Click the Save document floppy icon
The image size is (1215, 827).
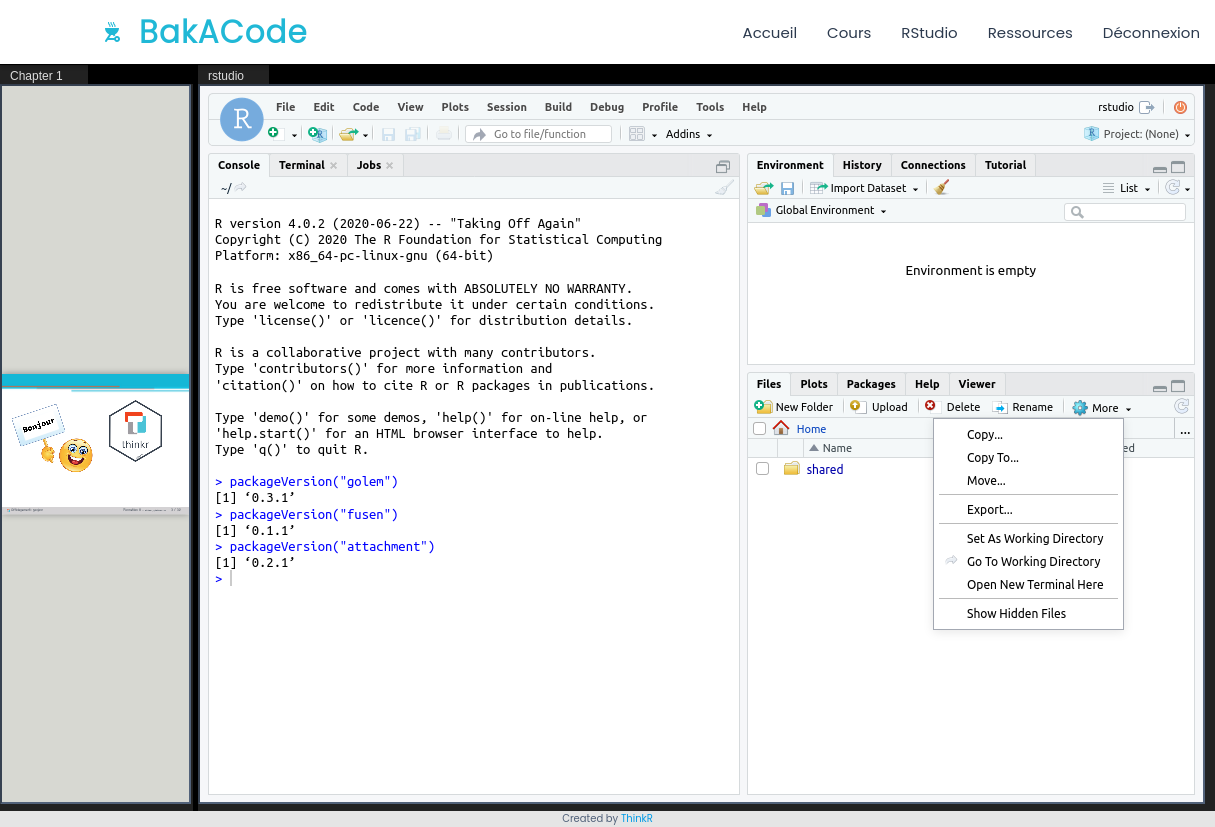click(x=388, y=134)
